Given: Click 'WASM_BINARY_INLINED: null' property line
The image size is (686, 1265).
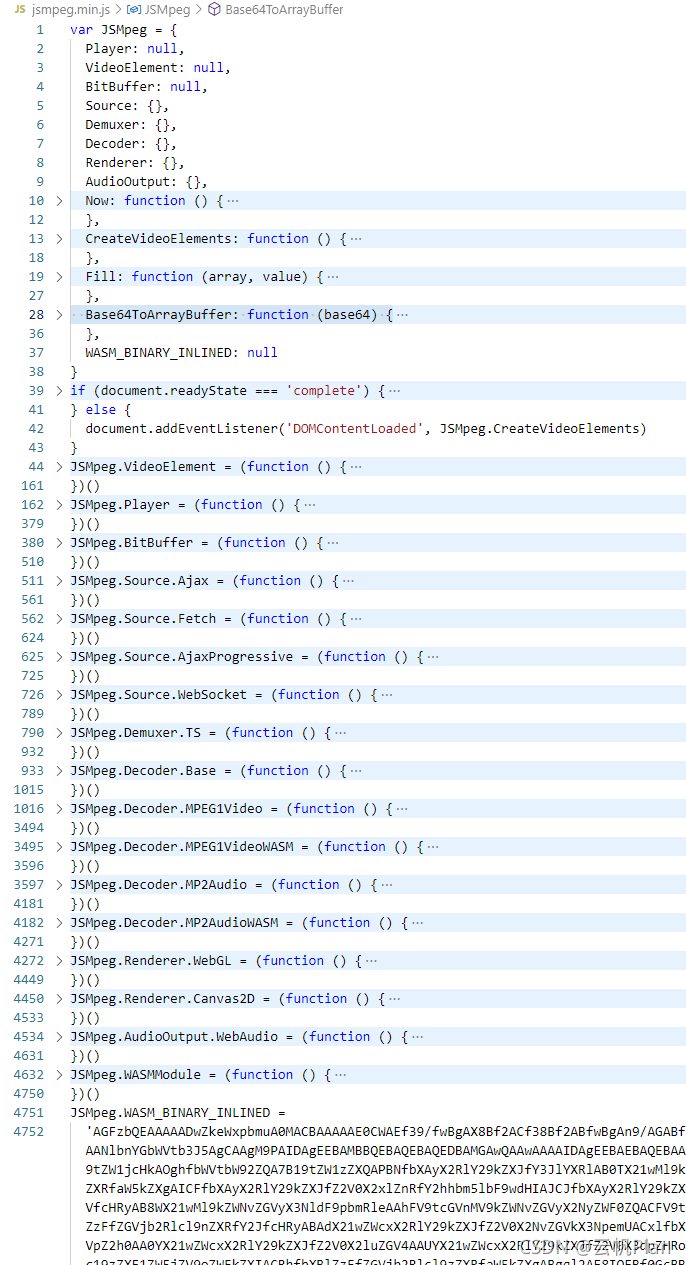Looking at the screenshot, I should coord(181,353).
